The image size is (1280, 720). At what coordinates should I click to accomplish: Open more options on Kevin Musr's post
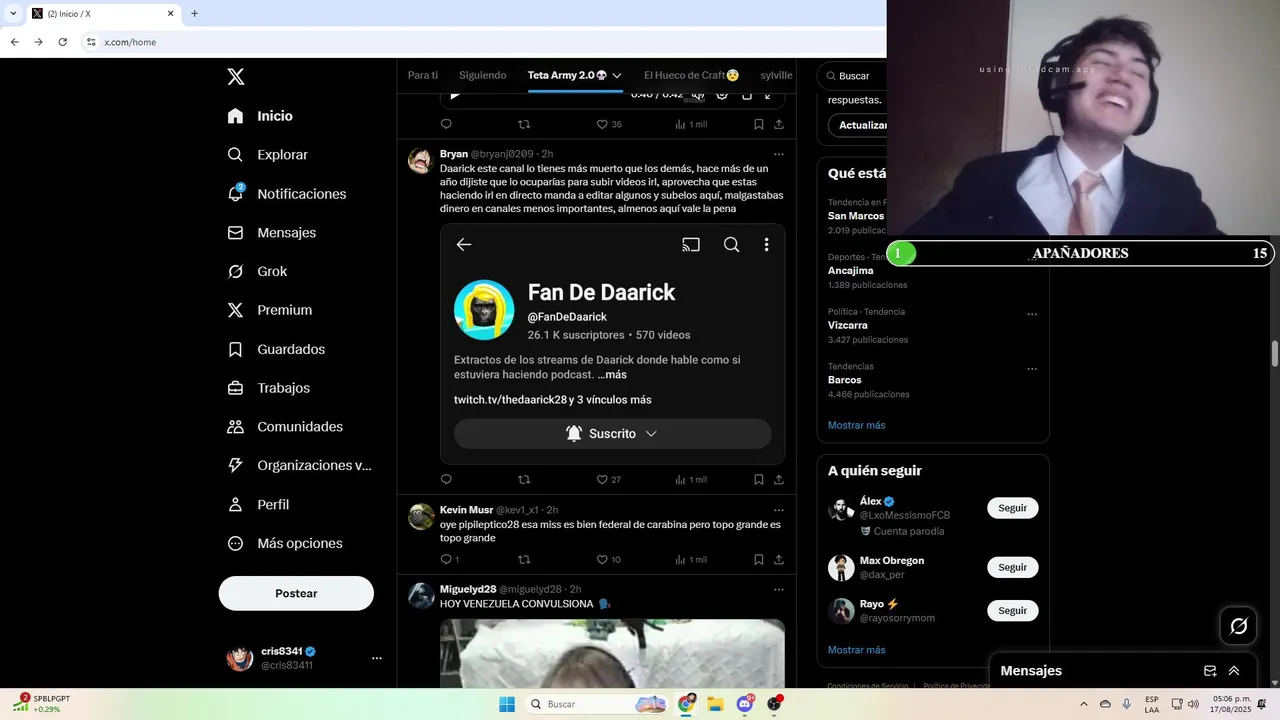pyautogui.click(x=779, y=510)
